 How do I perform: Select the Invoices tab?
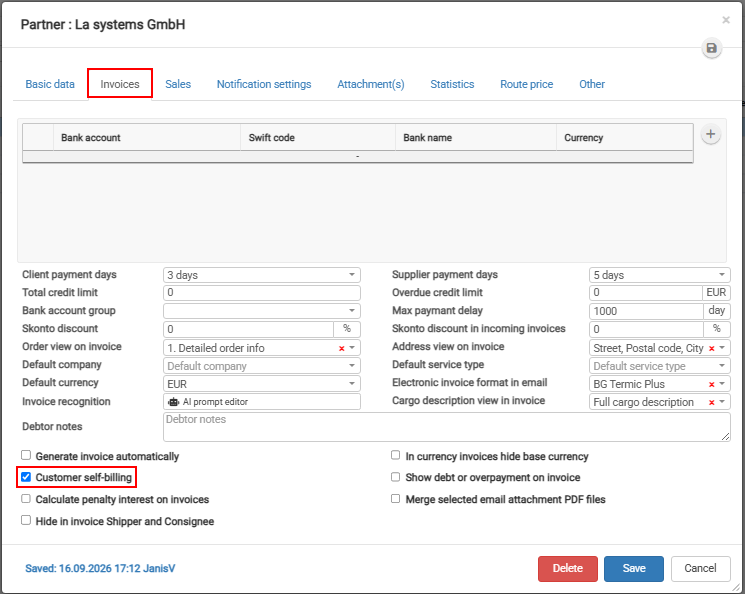120,84
